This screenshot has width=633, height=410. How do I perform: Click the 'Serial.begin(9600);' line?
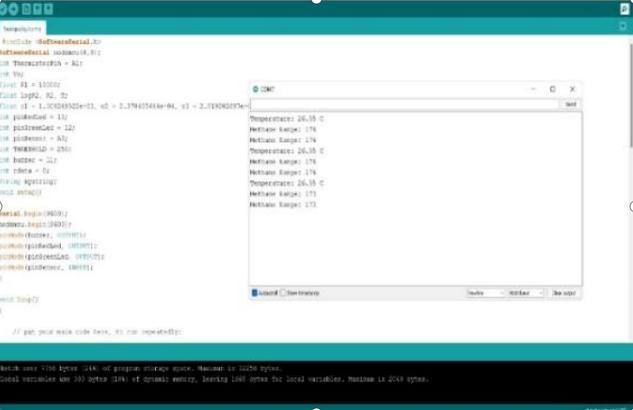pos(34,214)
